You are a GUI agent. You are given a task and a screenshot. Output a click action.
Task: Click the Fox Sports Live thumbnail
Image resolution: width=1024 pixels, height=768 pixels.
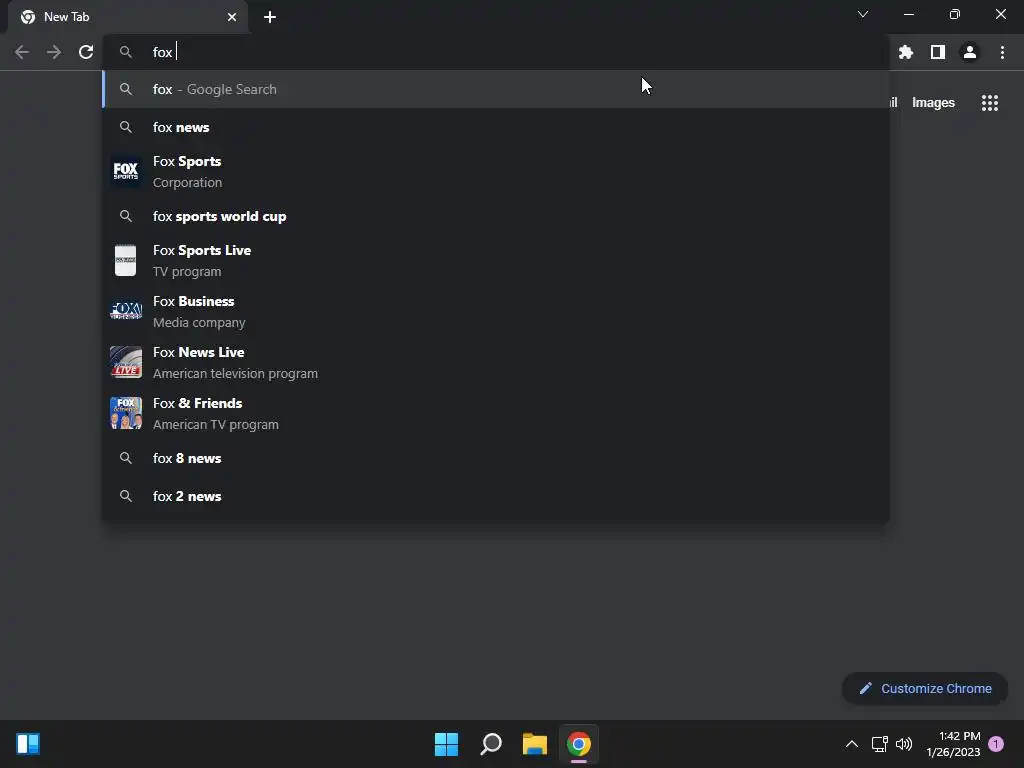pyautogui.click(x=126, y=261)
